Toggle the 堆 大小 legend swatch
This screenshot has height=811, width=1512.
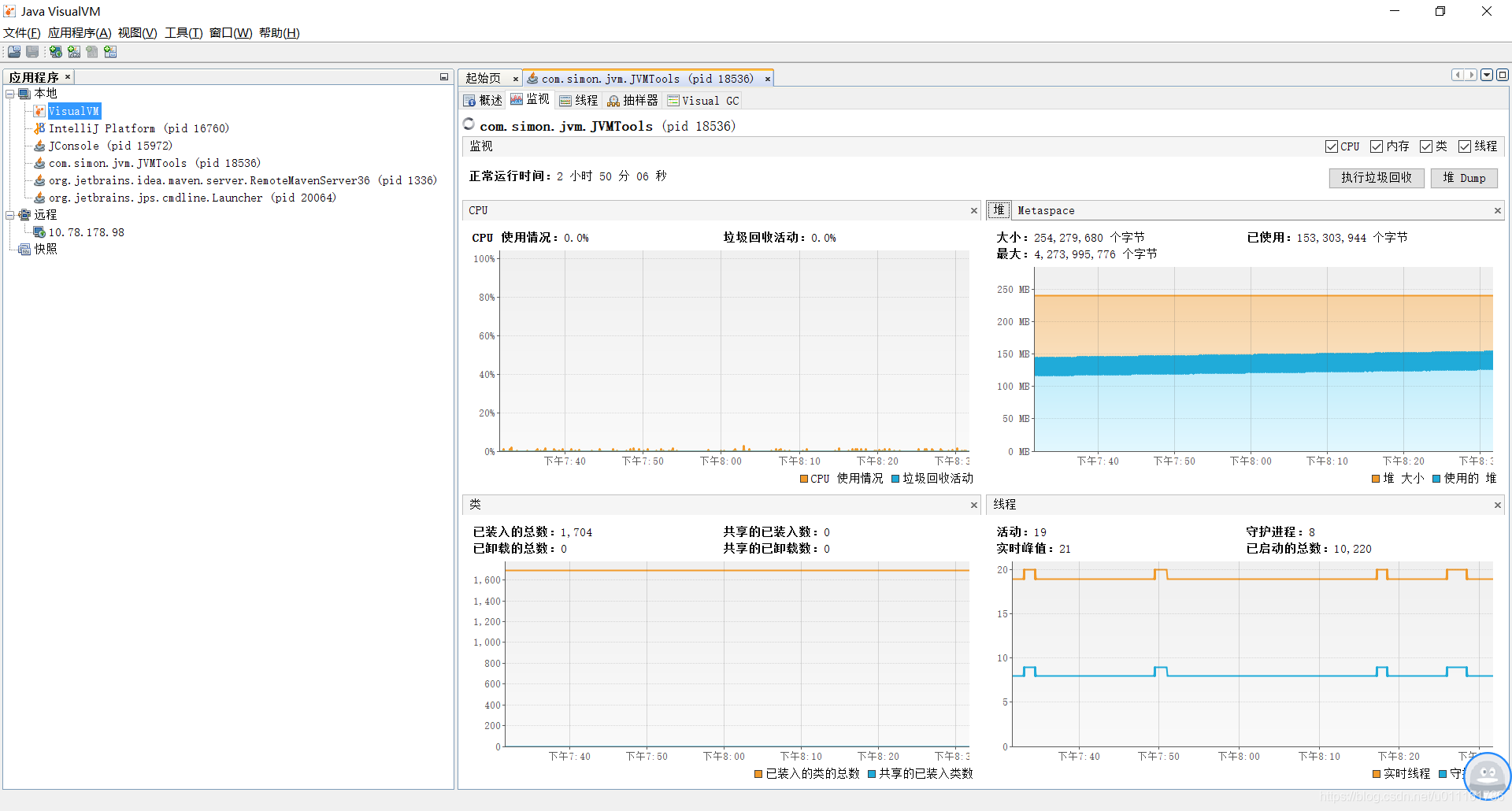(x=1376, y=479)
